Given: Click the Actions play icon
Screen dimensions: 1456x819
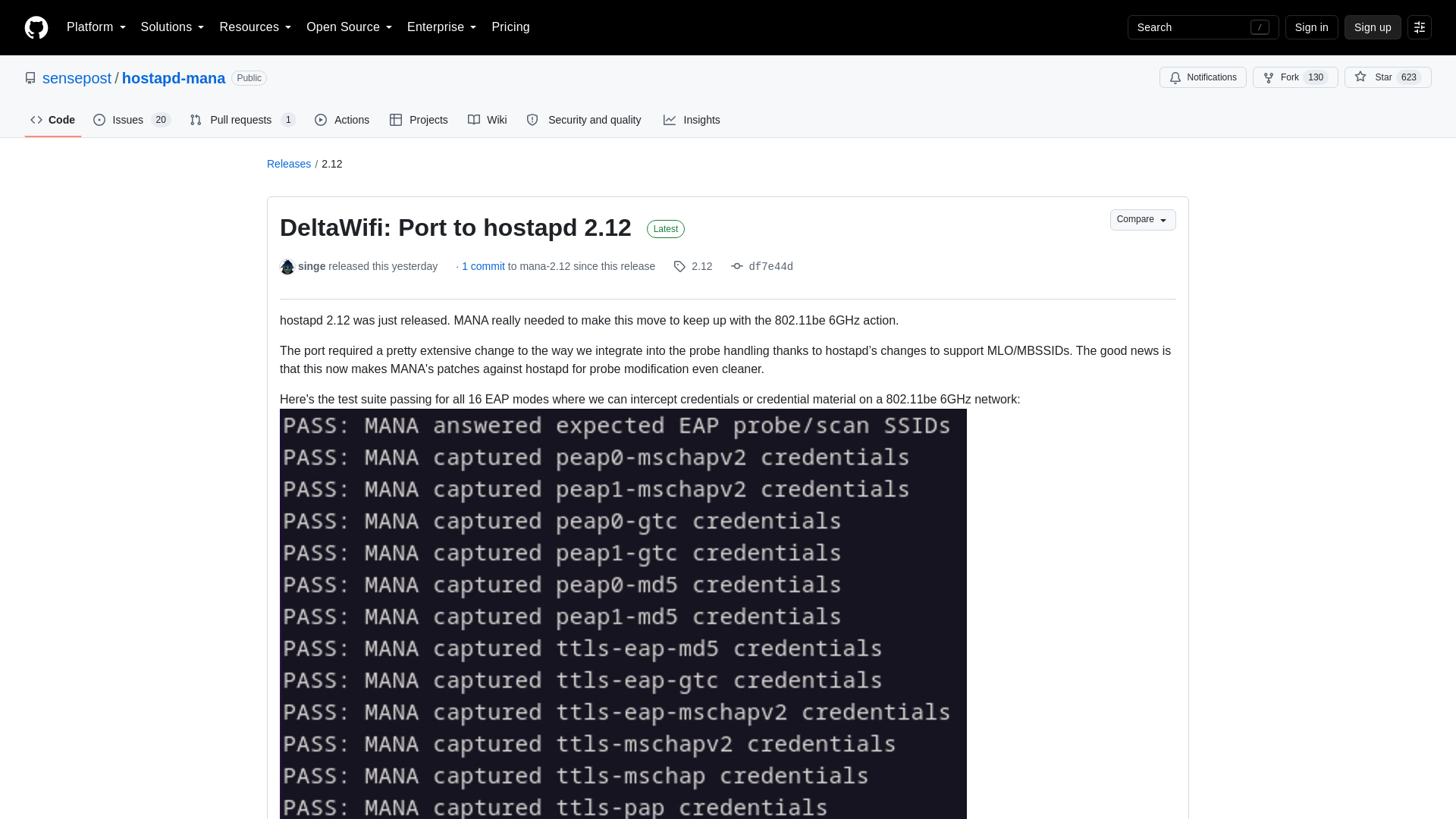Looking at the screenshot, I should click(321, 120).
